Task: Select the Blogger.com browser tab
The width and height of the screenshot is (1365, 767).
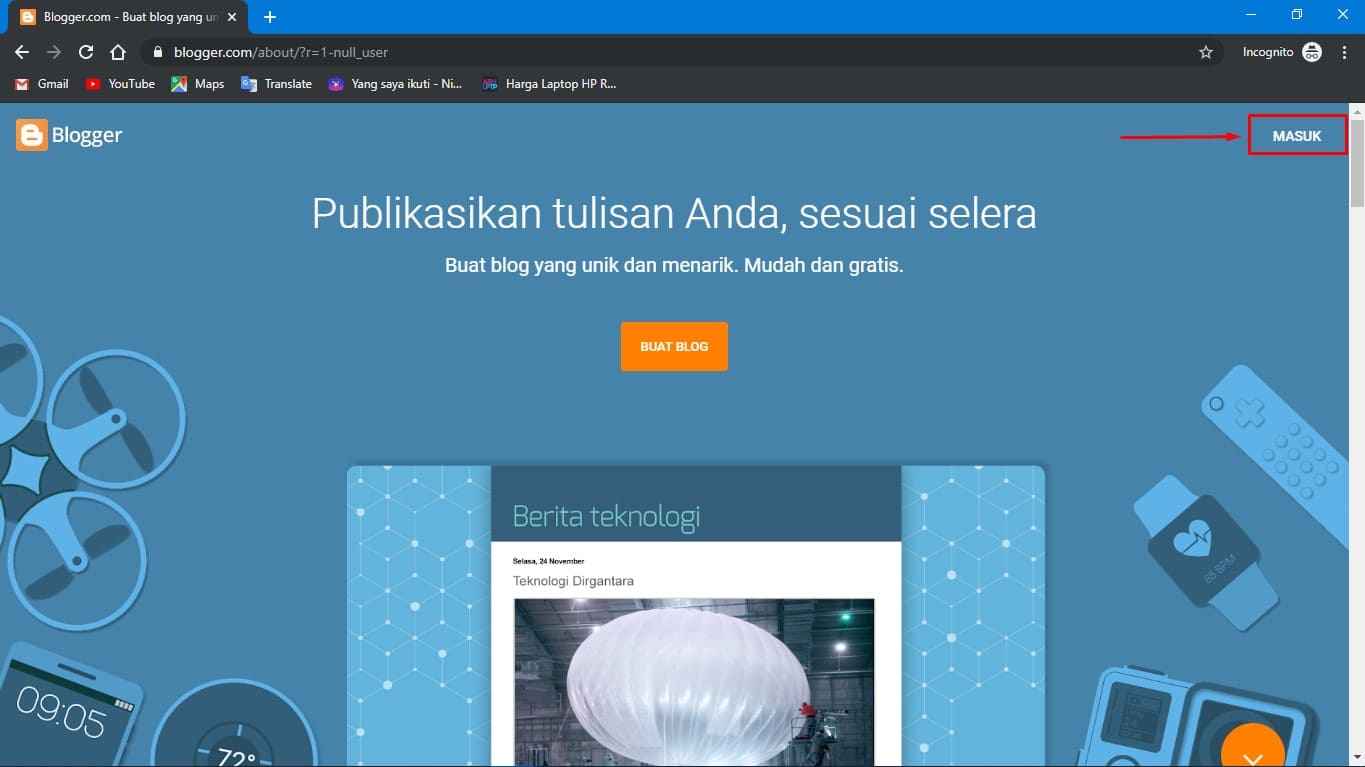Action: coord(128,17)
